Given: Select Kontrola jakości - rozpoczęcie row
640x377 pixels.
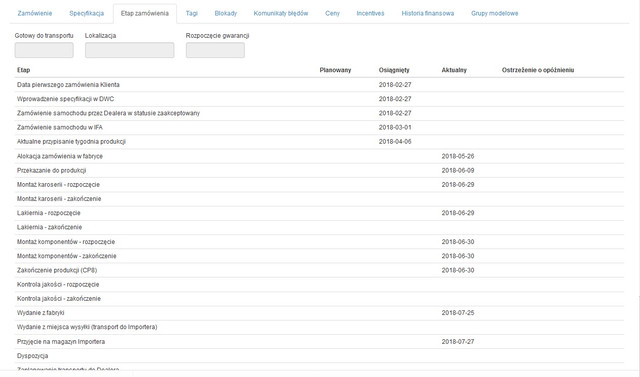Looking at the screenshot, I should (319, 285).
